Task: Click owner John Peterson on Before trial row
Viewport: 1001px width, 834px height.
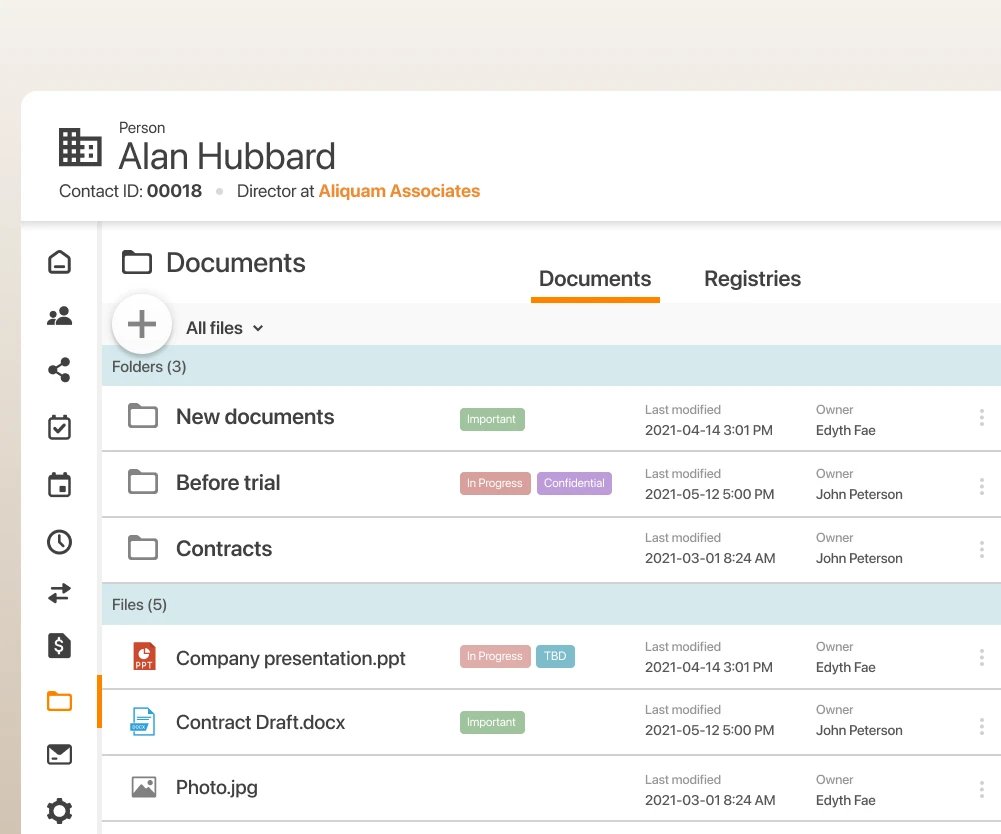Action: [859, 494]
